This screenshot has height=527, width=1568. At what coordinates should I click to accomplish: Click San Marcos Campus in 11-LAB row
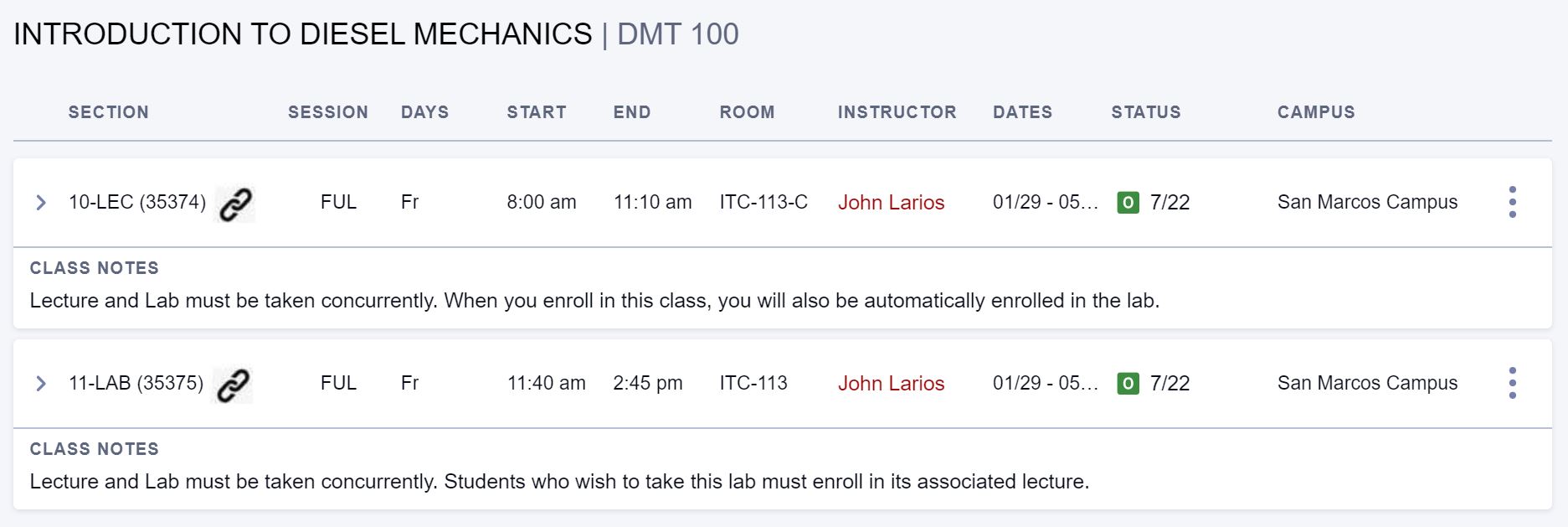[1367, 383]
